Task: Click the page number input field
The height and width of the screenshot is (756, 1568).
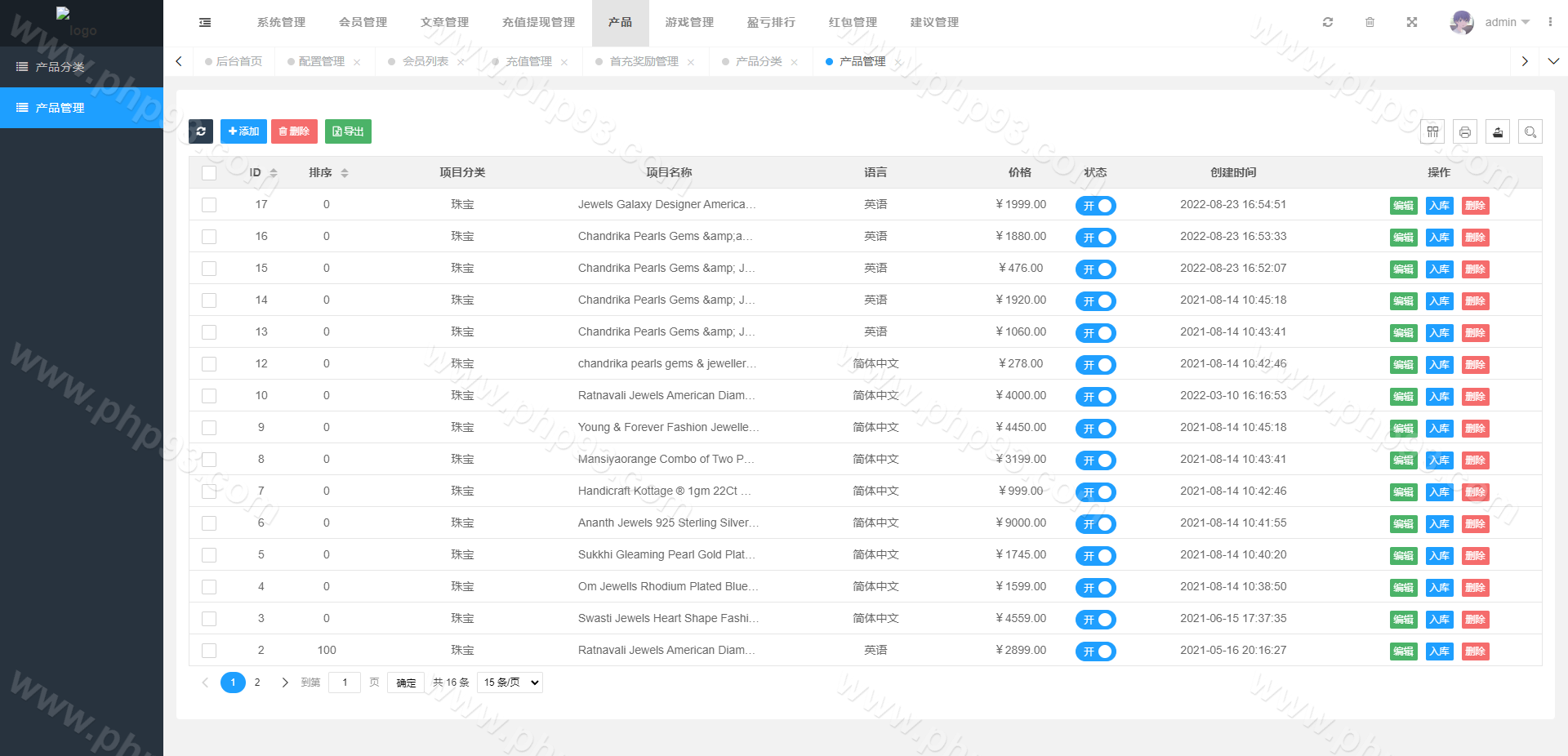Action: [345, 683]
